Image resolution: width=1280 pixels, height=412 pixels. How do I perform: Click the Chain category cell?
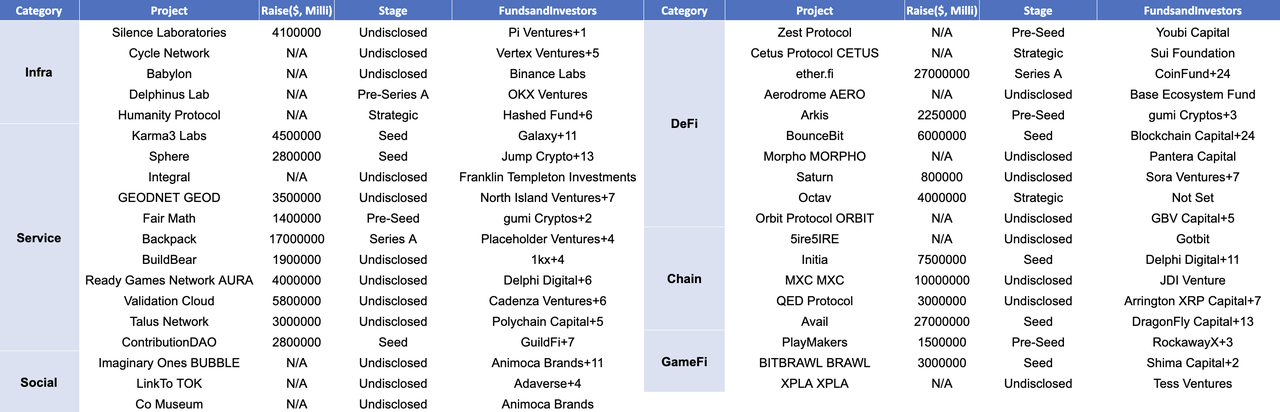point(684,279)
